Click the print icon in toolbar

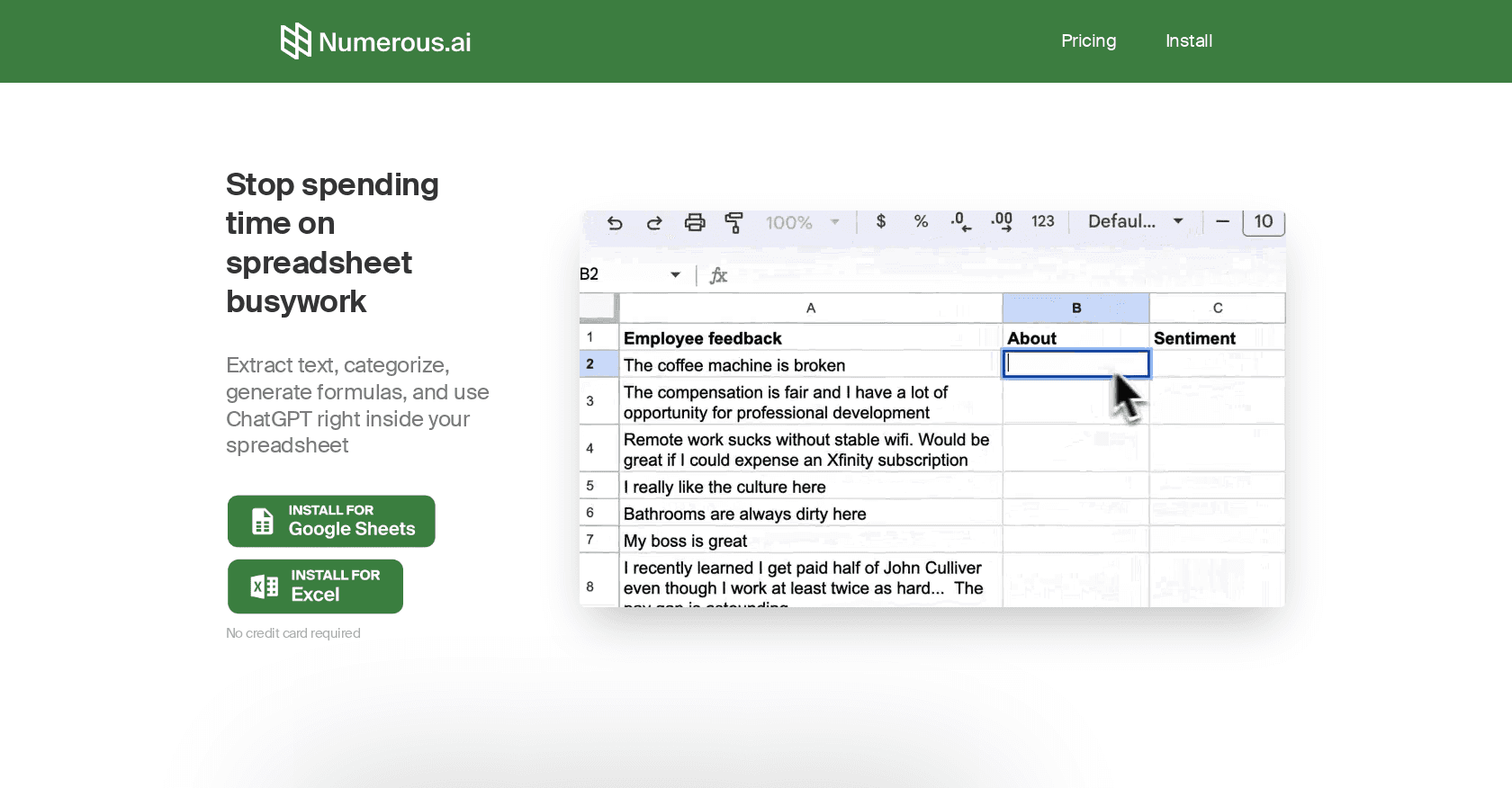point(695,223)
